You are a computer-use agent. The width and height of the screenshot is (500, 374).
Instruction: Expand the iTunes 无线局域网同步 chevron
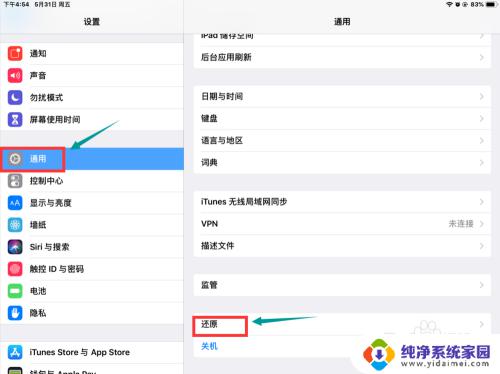[x=482, y=202]
